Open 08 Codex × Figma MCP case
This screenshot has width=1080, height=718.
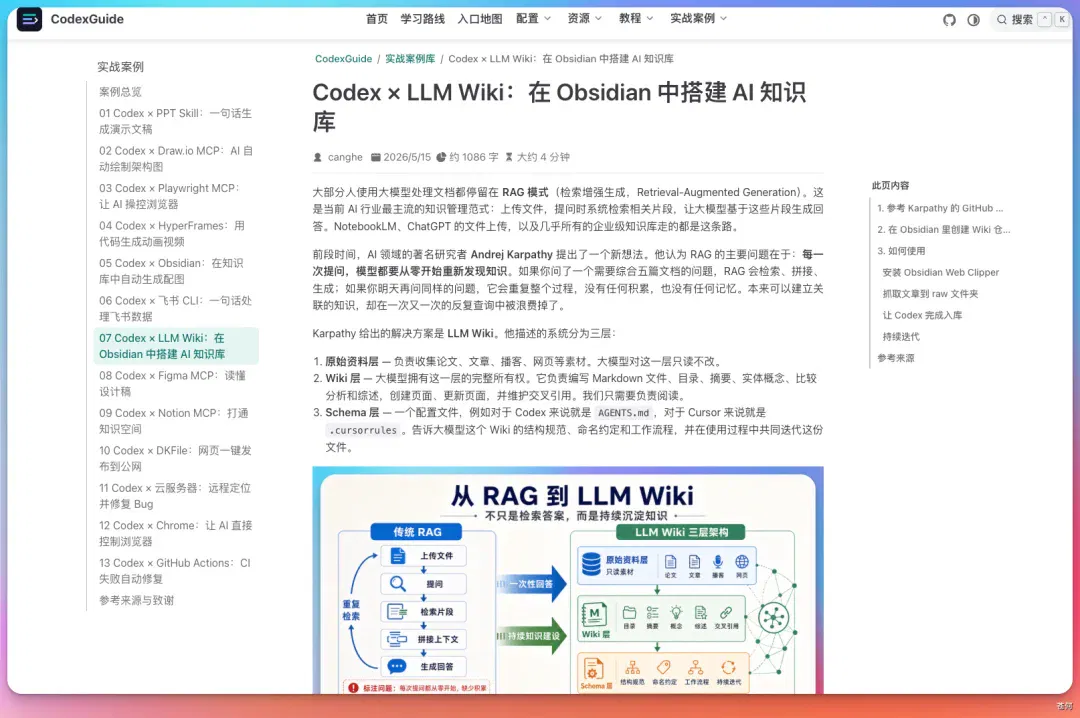point(176,383)
